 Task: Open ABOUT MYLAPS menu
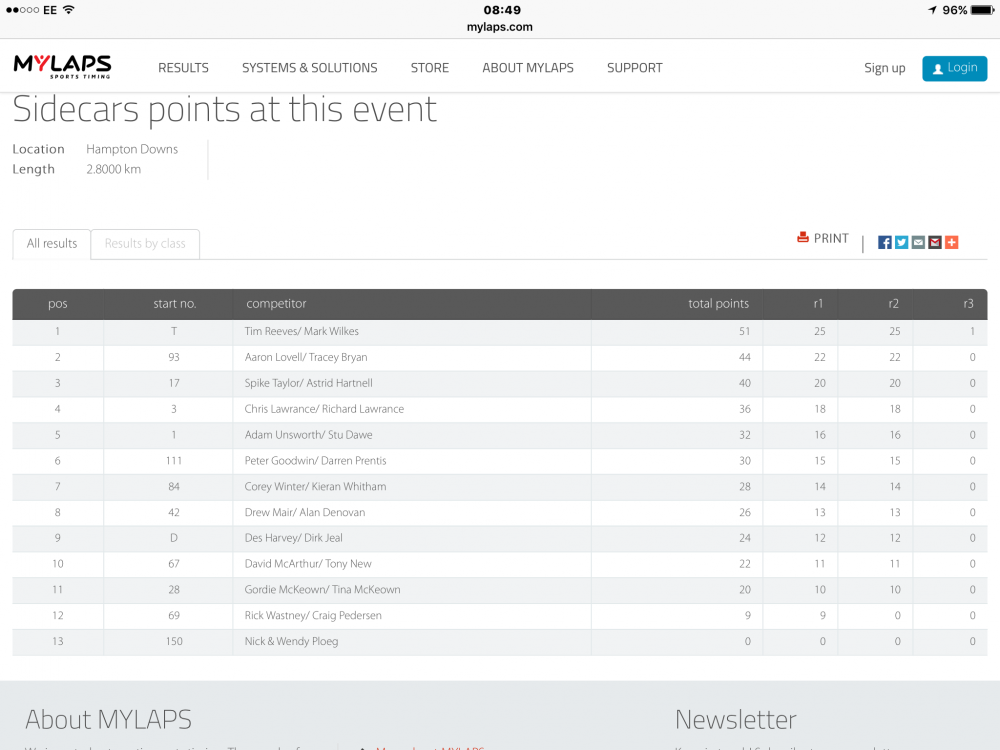pos(528,68)
